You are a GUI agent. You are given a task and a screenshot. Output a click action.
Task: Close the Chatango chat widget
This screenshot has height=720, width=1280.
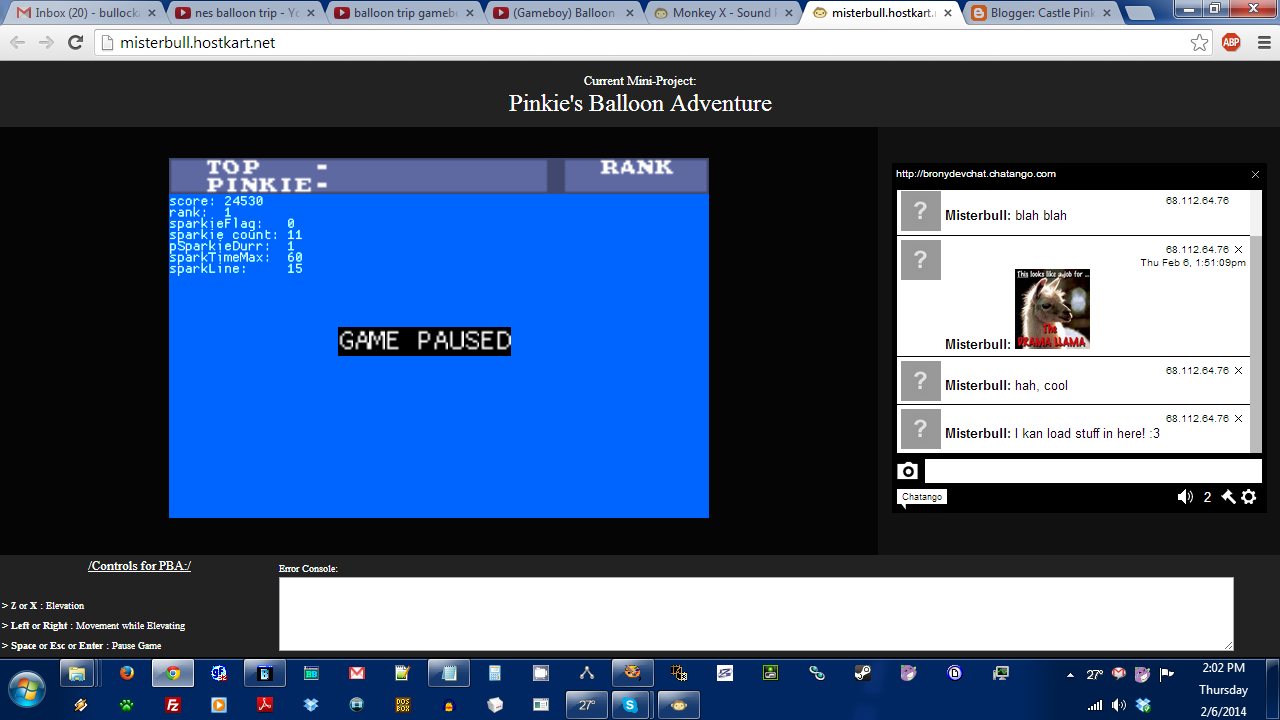(1255, 175)
